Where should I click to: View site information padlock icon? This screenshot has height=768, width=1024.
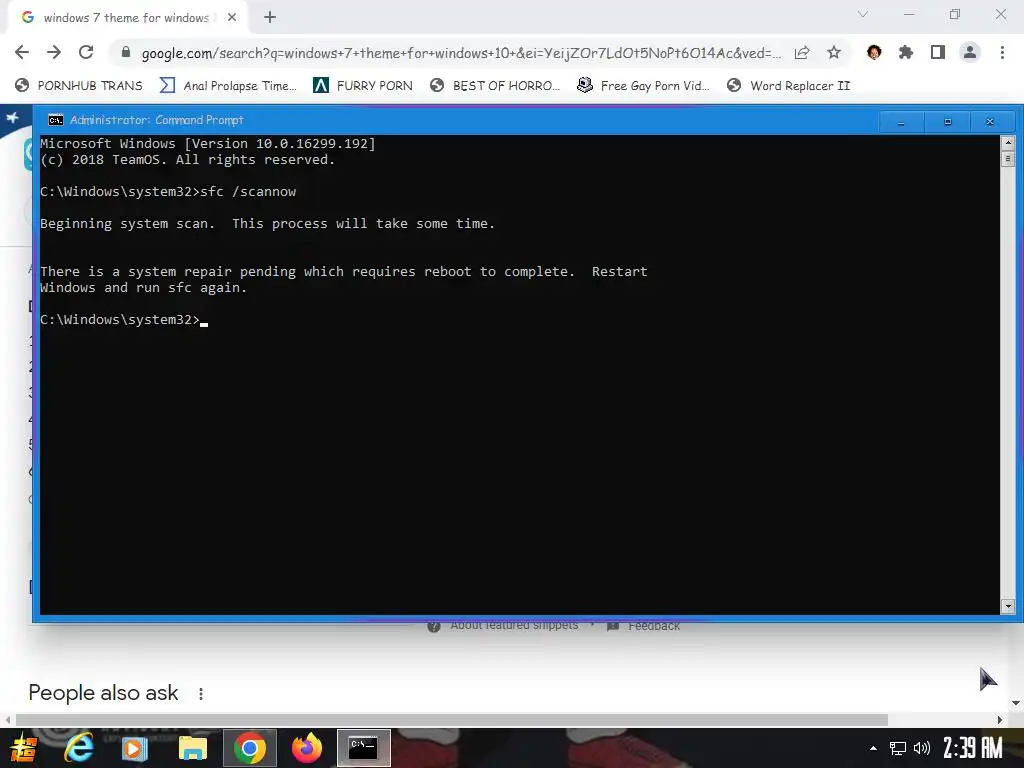click(x=125, y=52)
